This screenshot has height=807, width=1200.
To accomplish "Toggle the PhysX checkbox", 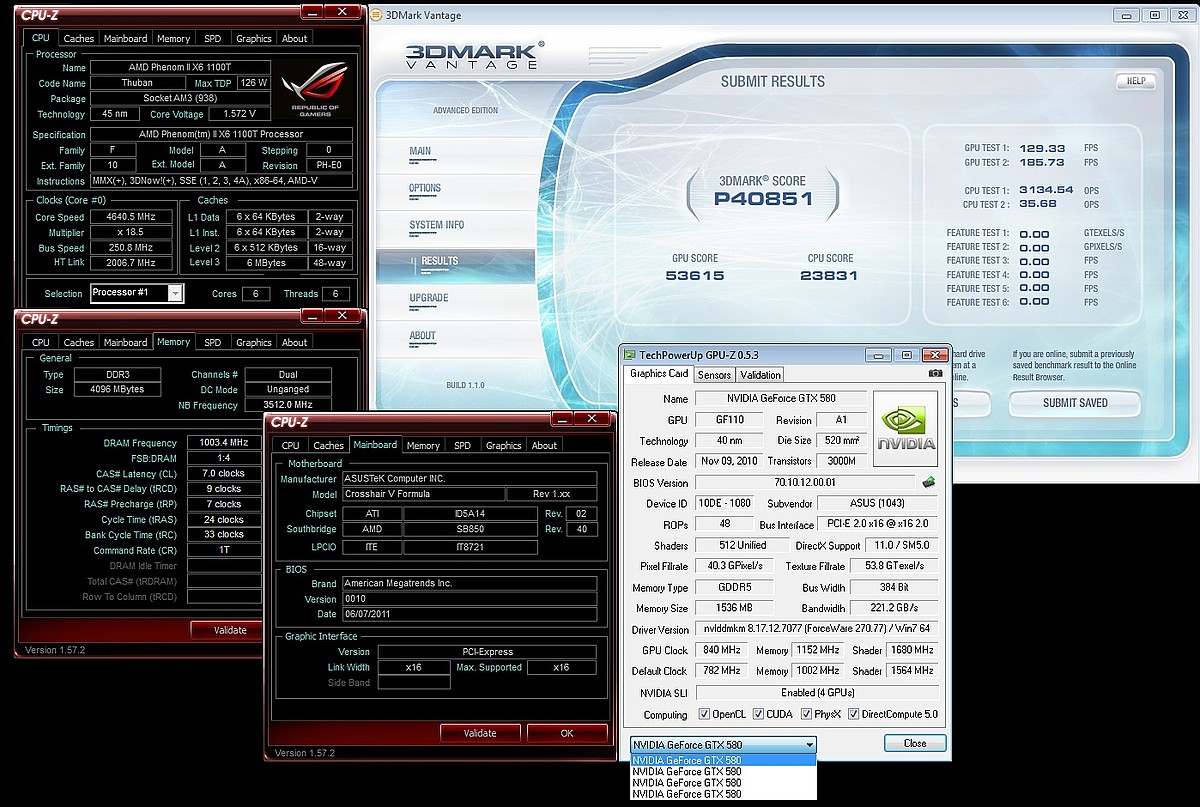I will (x=806, y=714).
